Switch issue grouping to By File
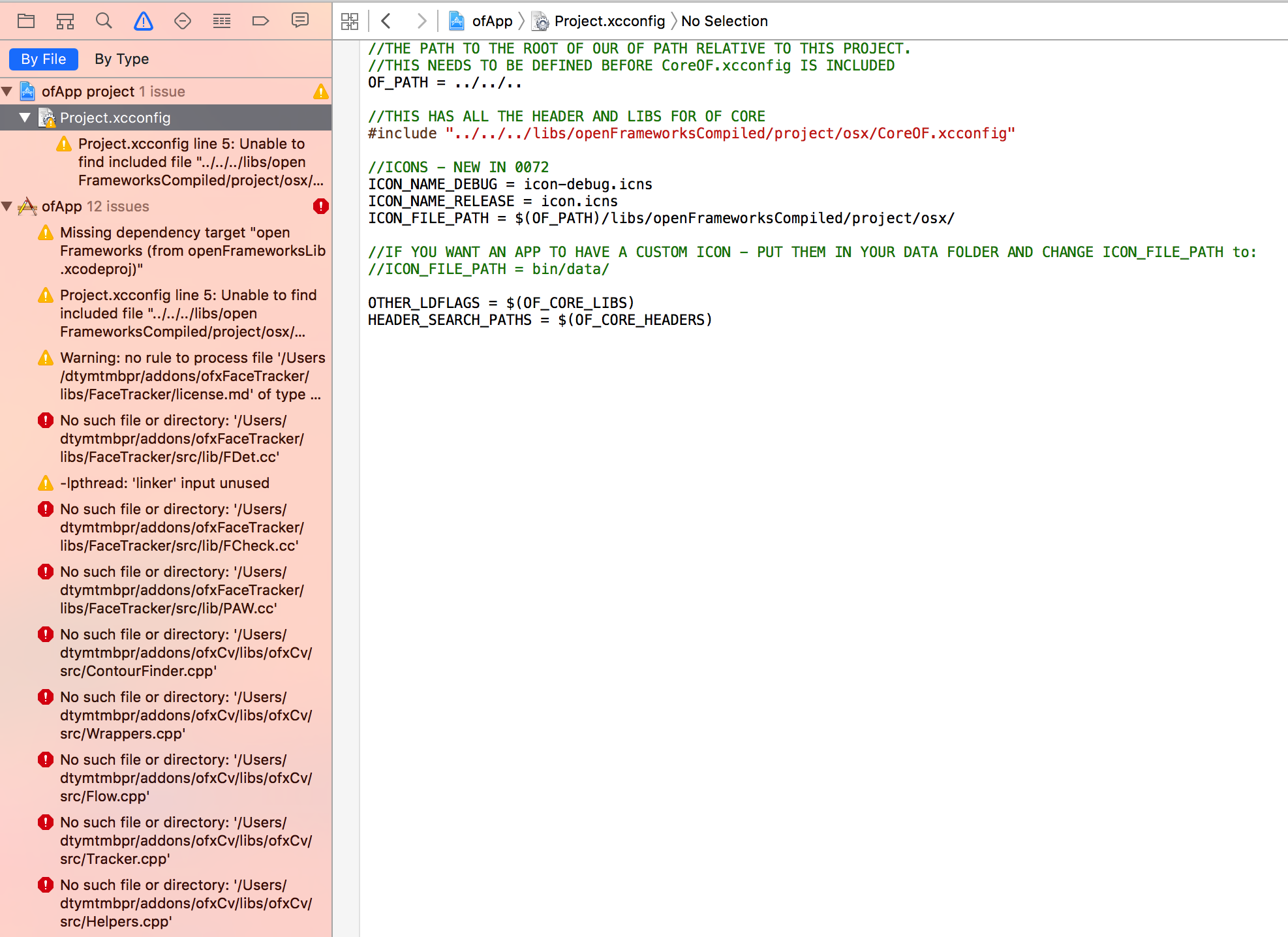The height and width of the screenshot is (937, 1288). point(44,59)
